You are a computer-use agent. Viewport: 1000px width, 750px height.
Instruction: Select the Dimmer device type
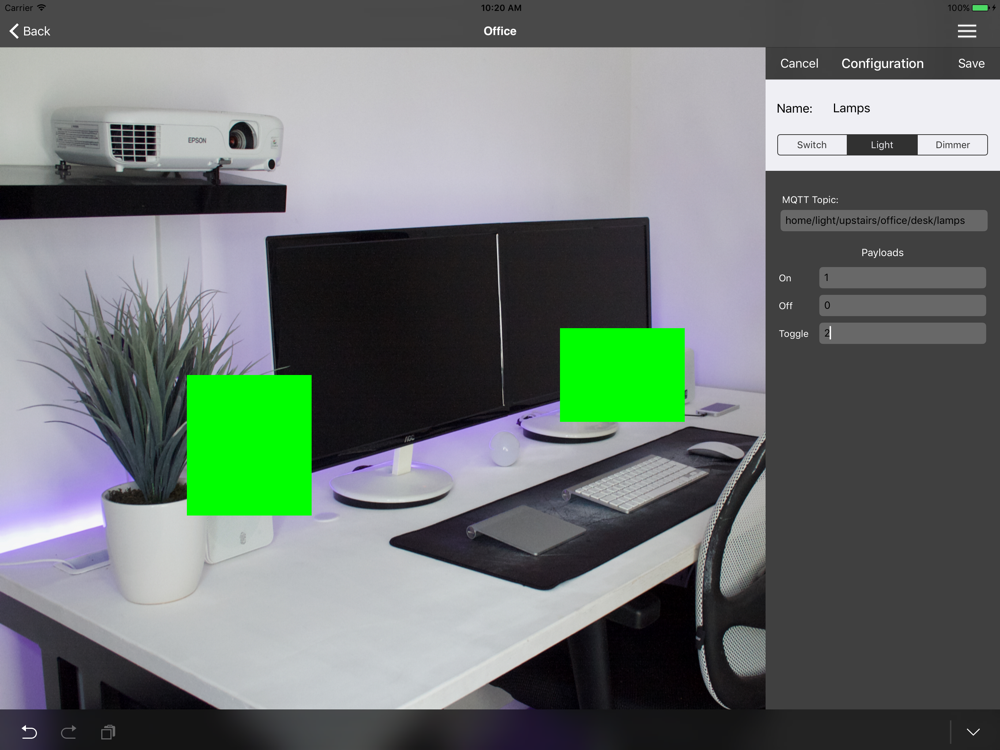click(x=952, y=145)
